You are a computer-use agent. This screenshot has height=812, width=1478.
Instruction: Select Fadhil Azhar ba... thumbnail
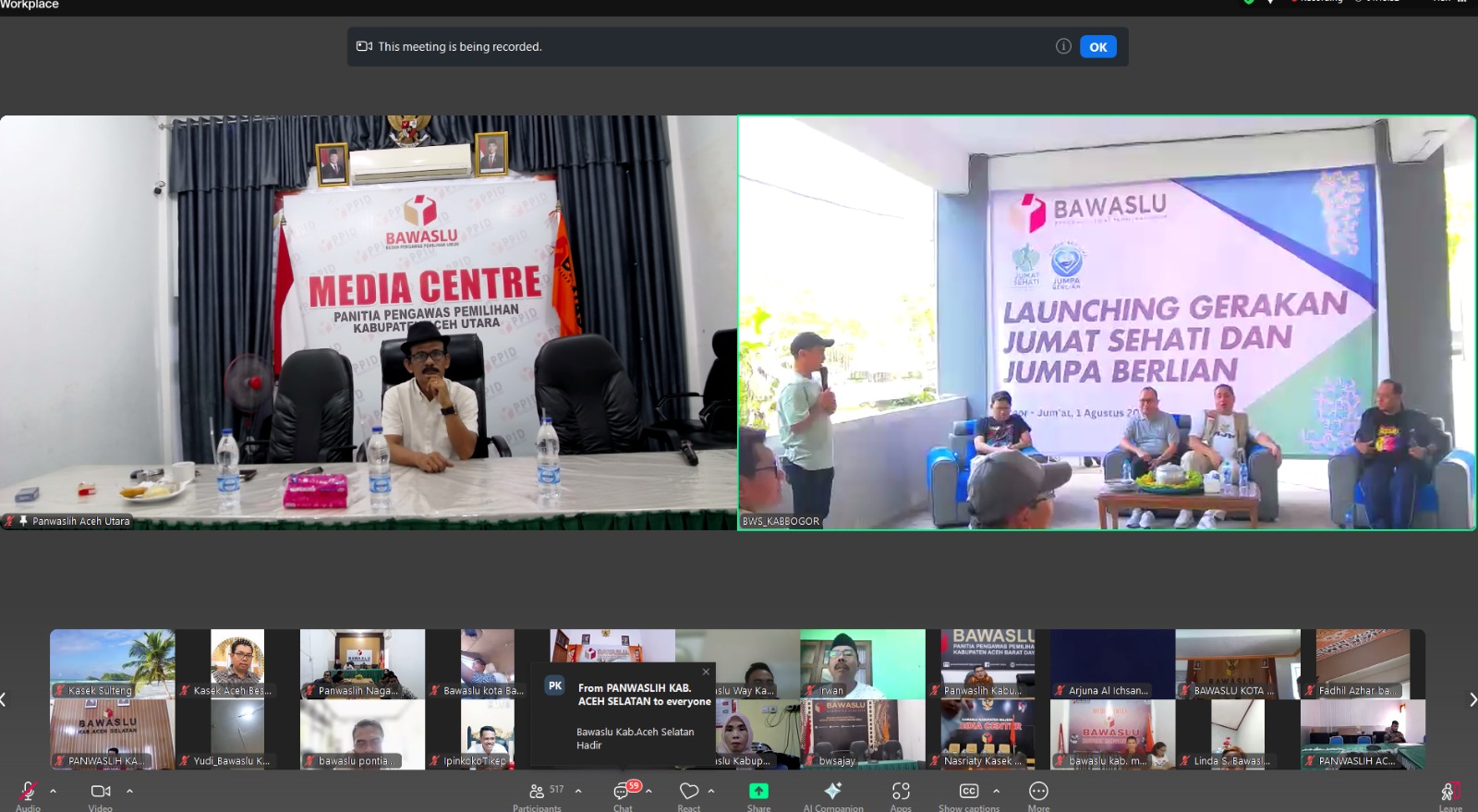1363,664
